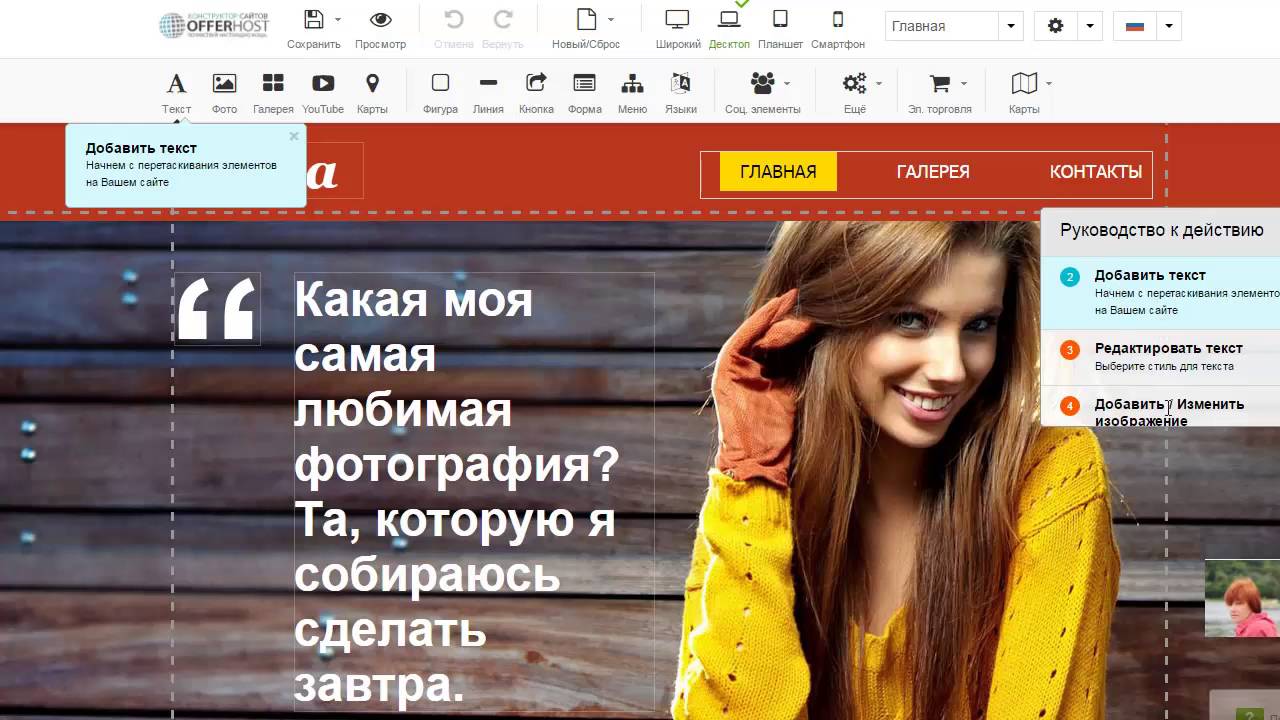Screen dimensions: 1280x720
Task: Click the Новый/Сброс page icon
Action: click(586, 19)
